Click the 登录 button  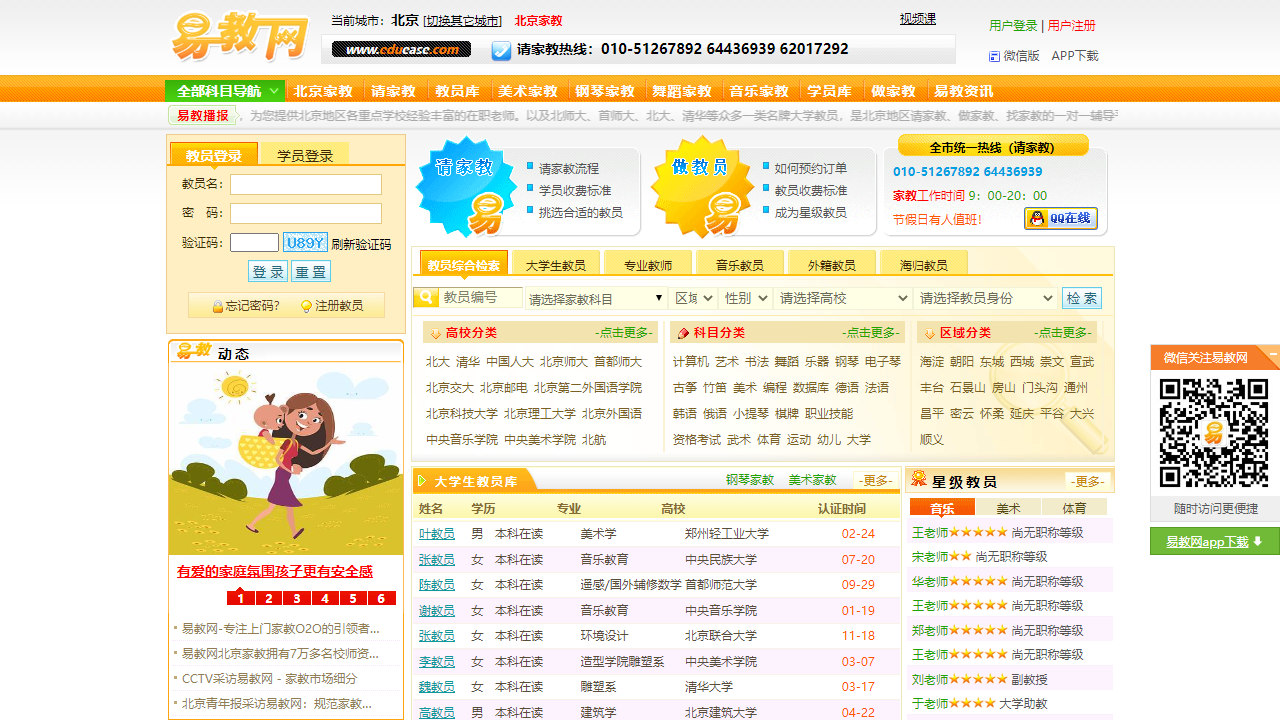click(267, 270)
